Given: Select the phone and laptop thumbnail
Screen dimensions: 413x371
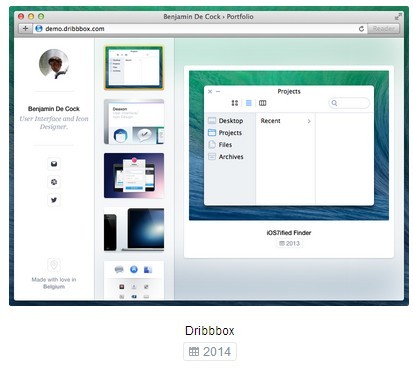Looking at the screenshot, I should click(134, 229).
